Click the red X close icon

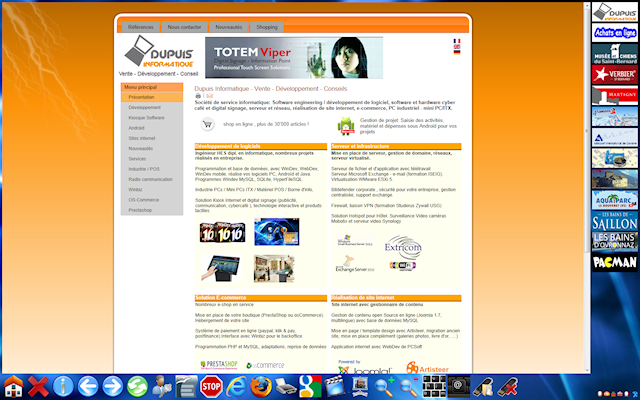click(x=38, y=386)
